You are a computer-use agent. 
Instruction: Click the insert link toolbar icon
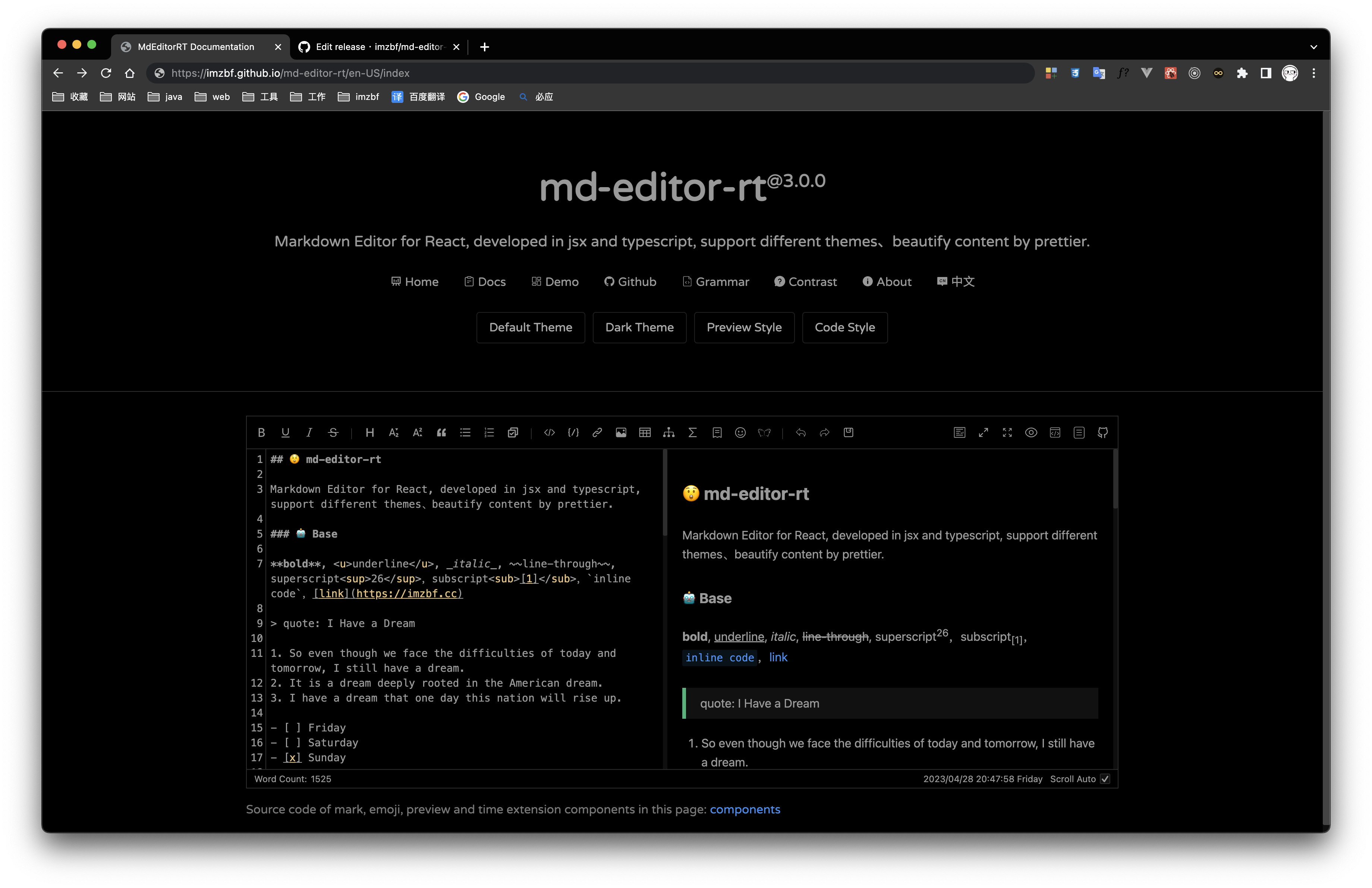[597, 433]
